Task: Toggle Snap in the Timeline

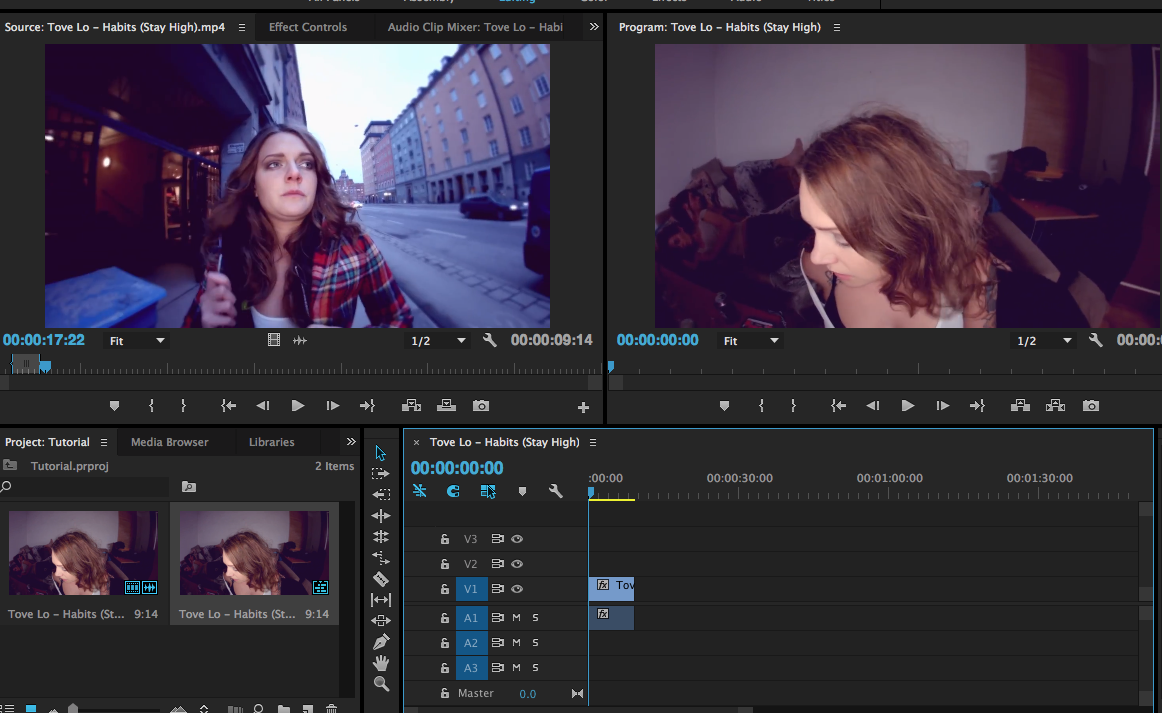Action: [453, 491]
